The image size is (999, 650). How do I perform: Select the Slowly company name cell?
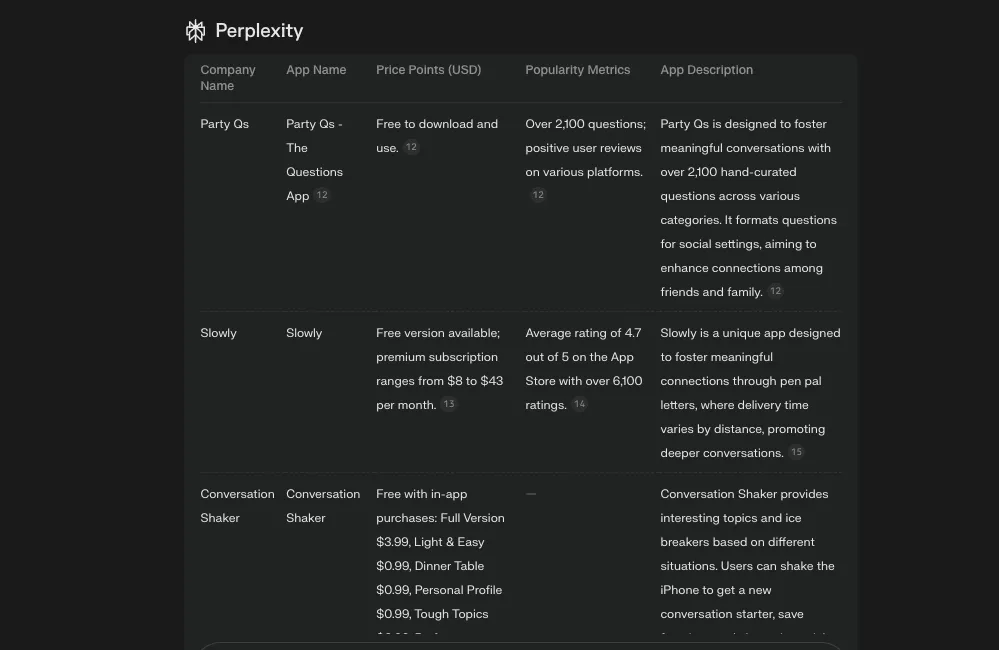(219, 333)
